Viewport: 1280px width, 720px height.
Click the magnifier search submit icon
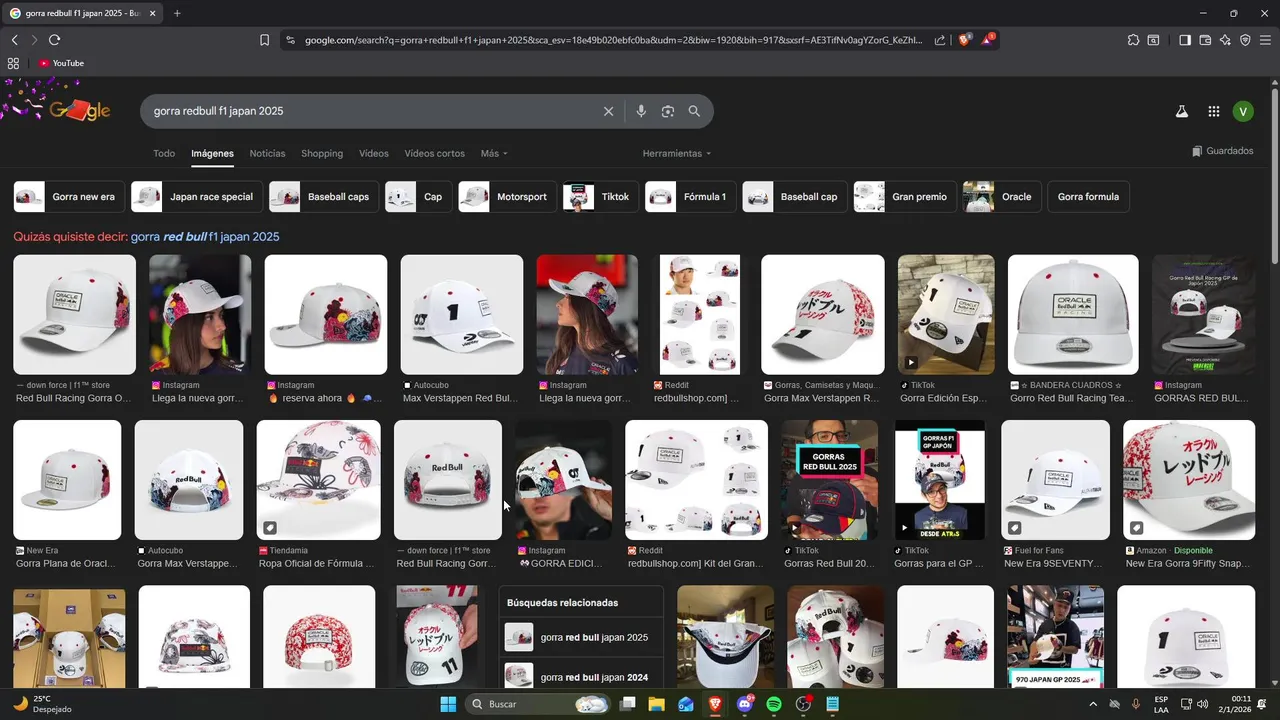[694, 111]
